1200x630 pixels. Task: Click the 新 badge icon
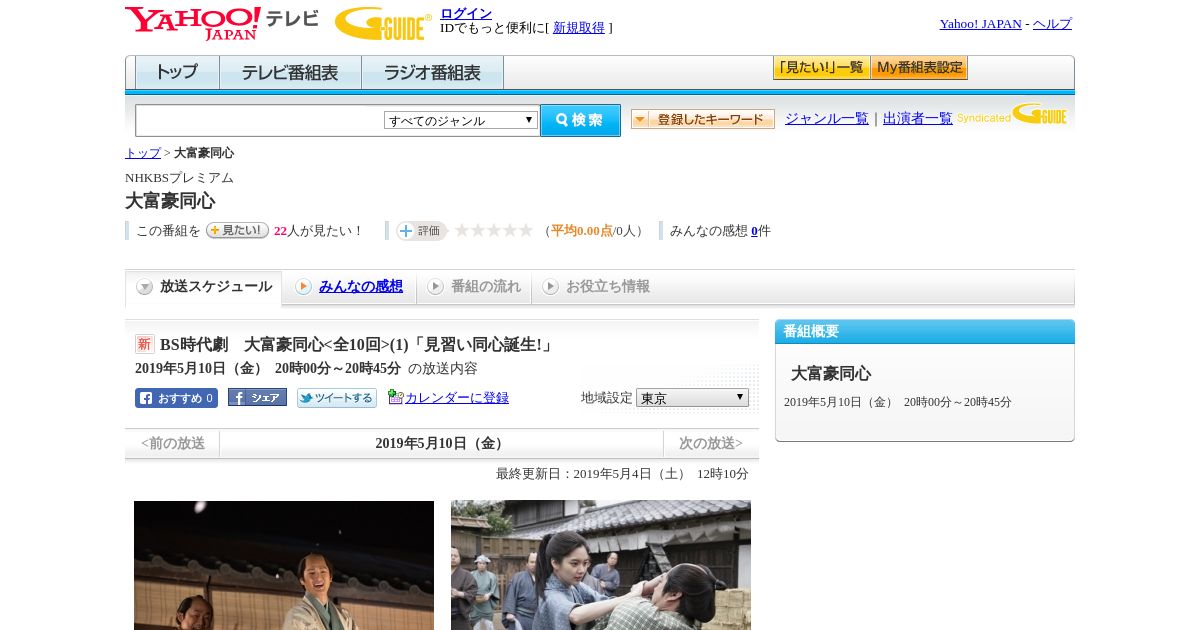pyautogui.click(x=145, y=344)
